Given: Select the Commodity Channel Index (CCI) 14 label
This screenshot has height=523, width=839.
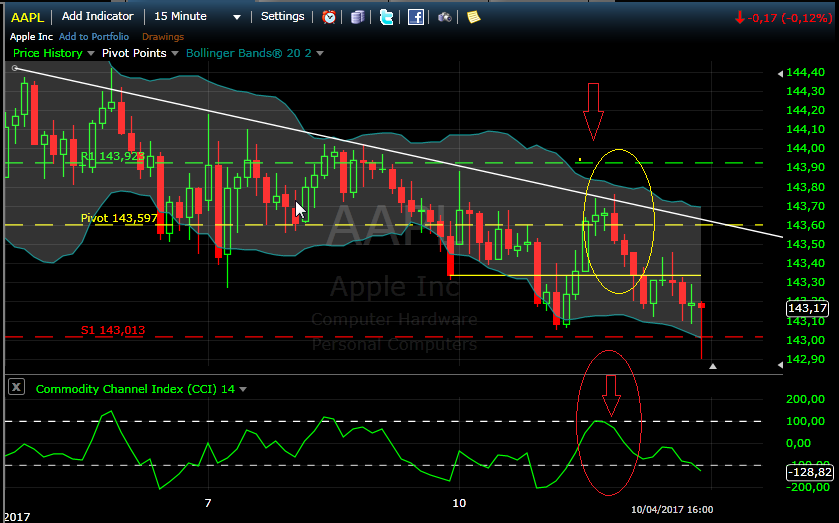Looking at the screenshot, I should 135,389.
